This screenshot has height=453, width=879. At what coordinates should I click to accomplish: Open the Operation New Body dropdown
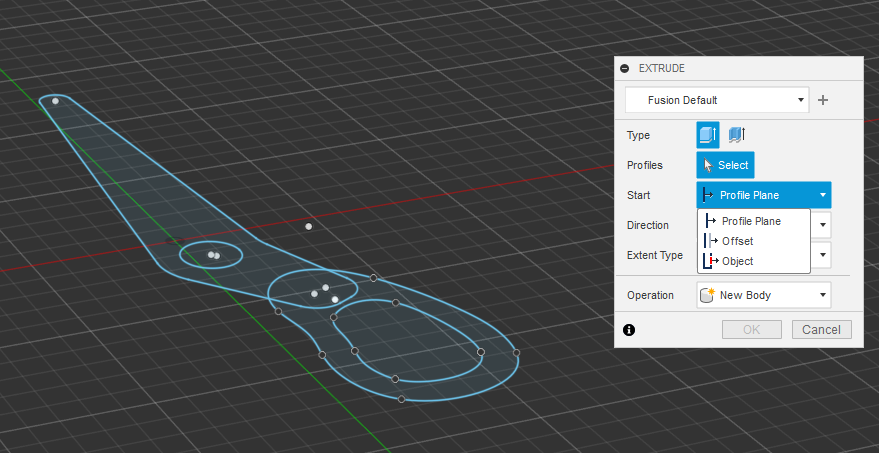[x=764, y=295]
